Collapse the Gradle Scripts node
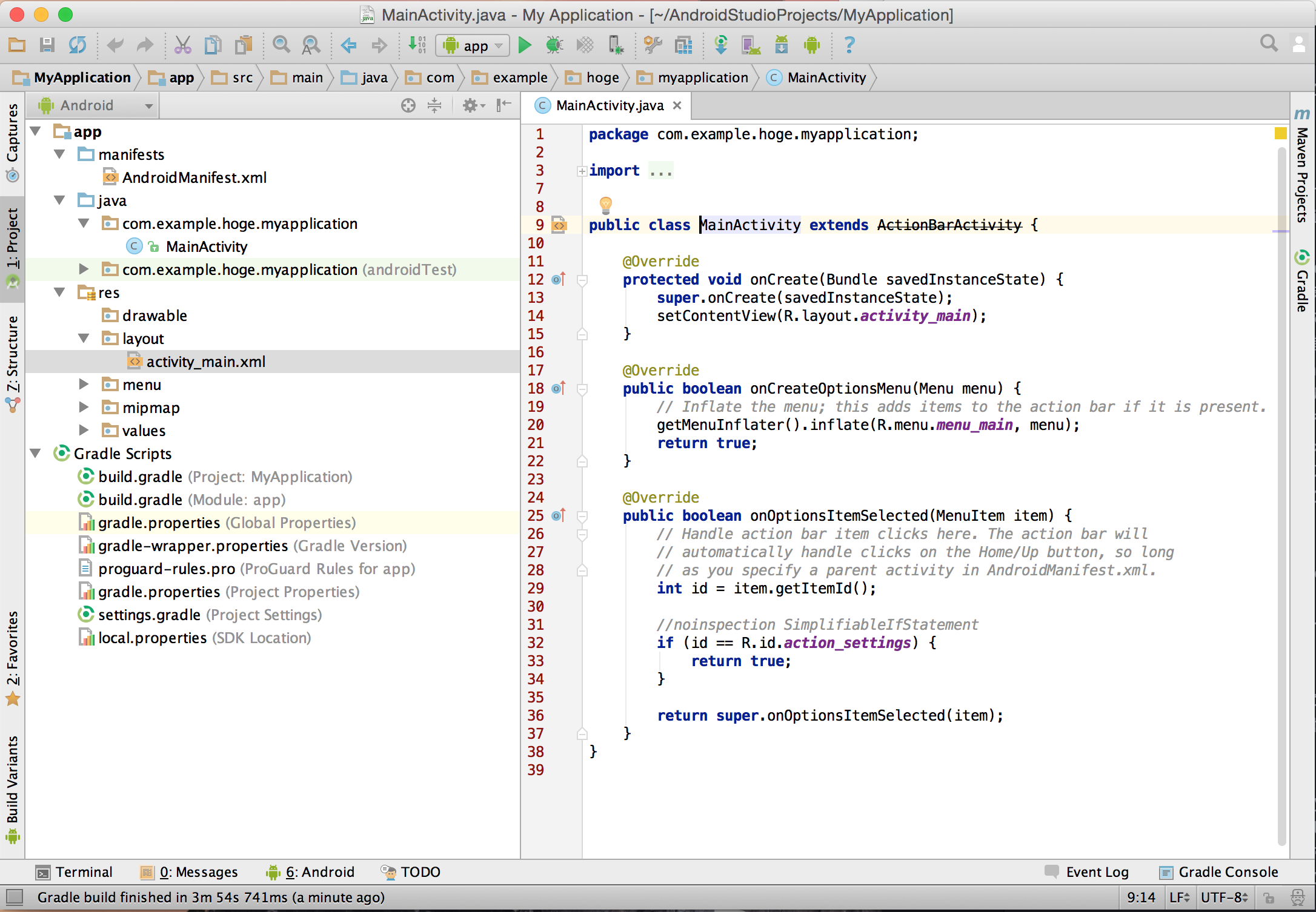Screen dimensions: 1316x912 (x=36, y=453)
